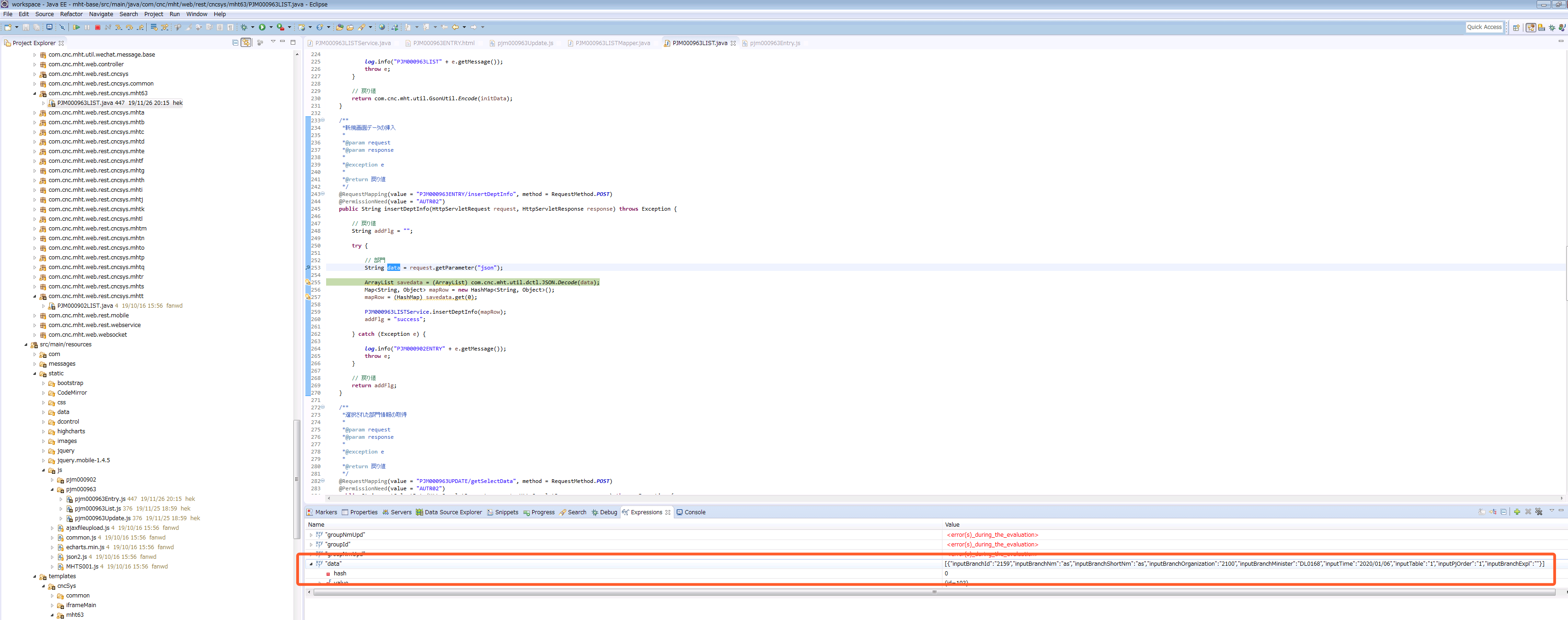
Task: Click the Open Type folder icon
Action: (x=339, y=28)
